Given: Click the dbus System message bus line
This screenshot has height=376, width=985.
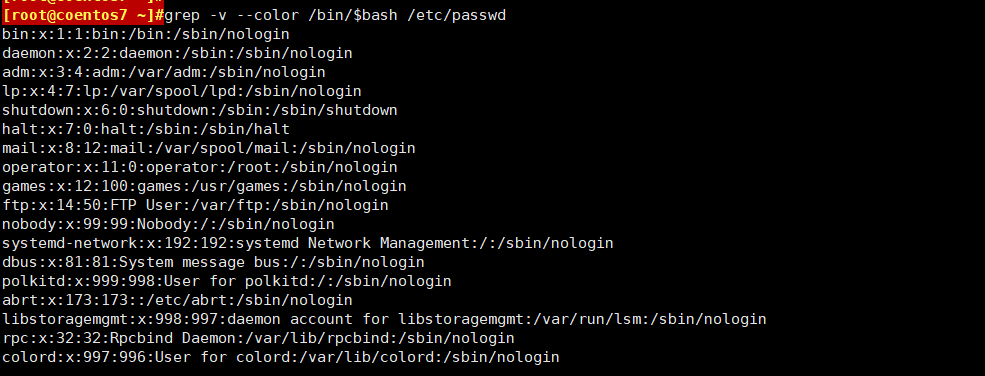Looking at the screenshot, I should (x=213, y=262).
